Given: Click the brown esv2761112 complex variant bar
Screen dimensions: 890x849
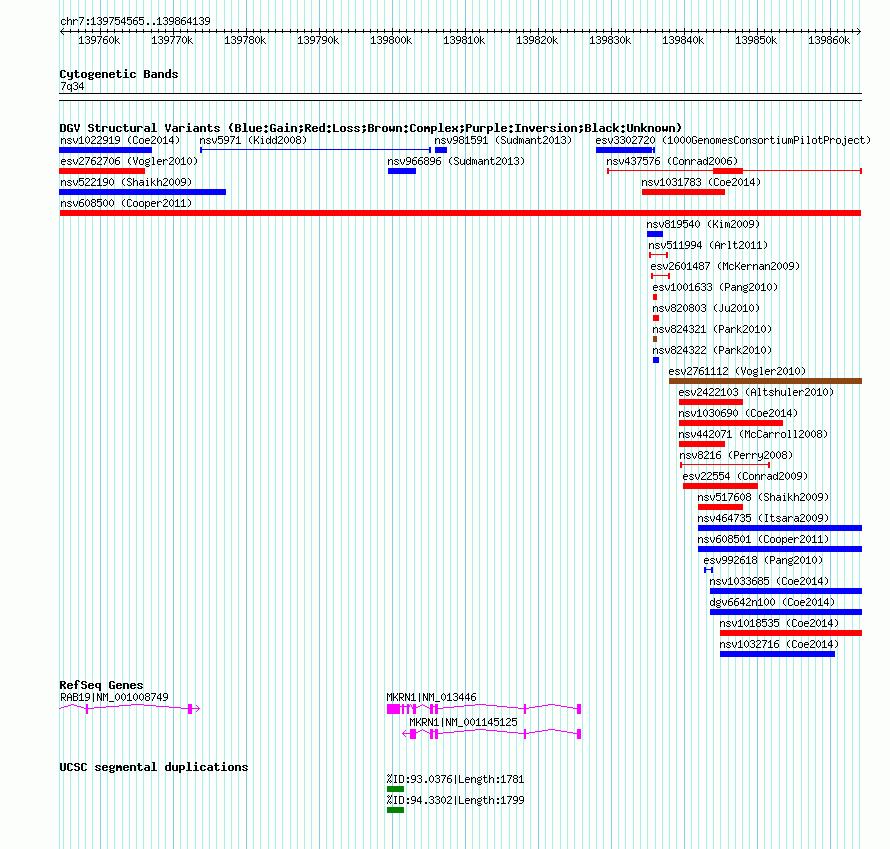Looking at the screenshot, I should tap(765, 381).
